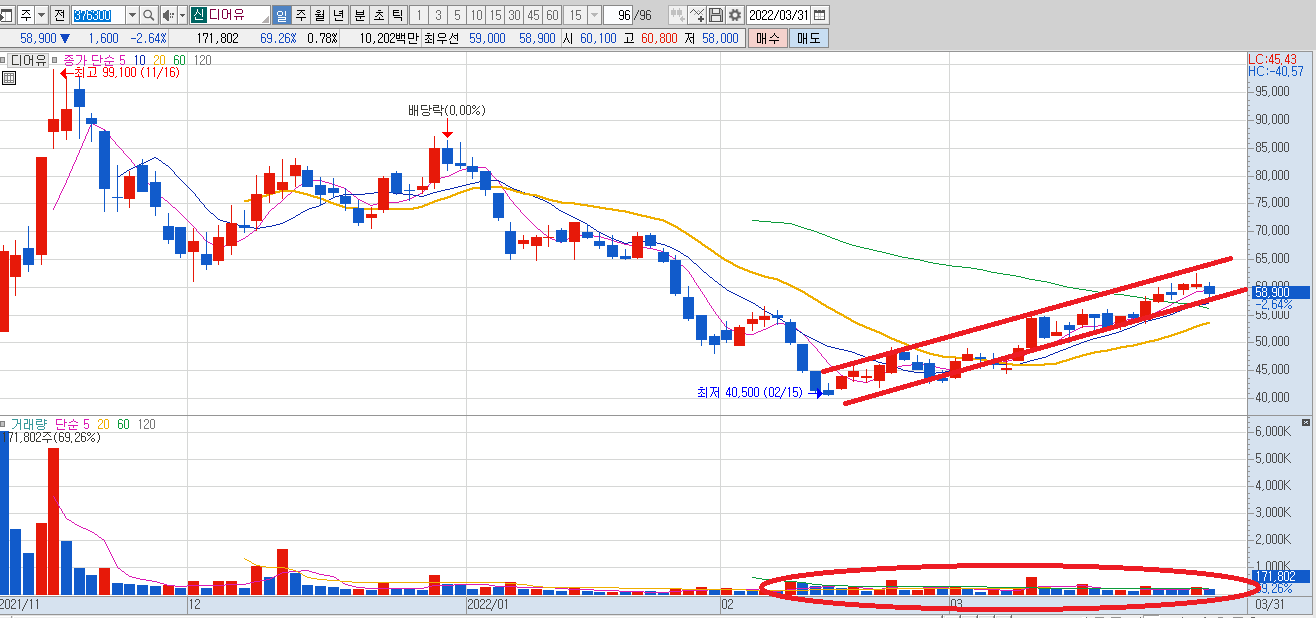This screenshot has width=1316, height=628.
Task: Click the 376300 stock code field
Action: click(x=98, y=15)
